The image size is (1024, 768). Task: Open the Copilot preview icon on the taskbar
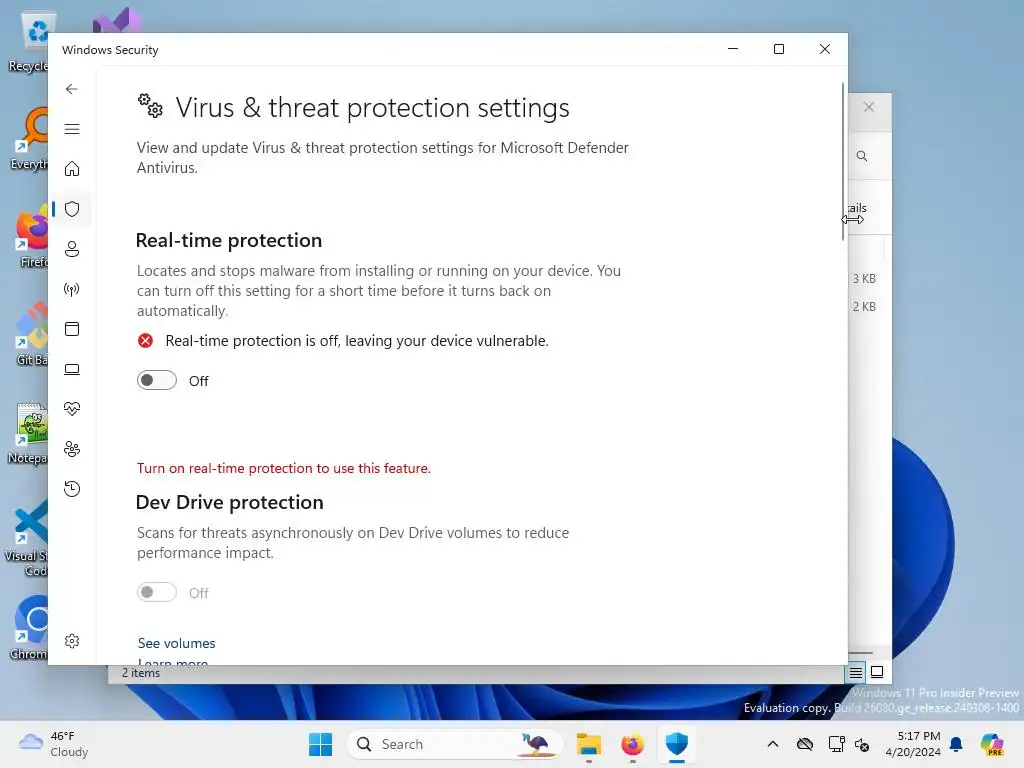pos(992,744)
